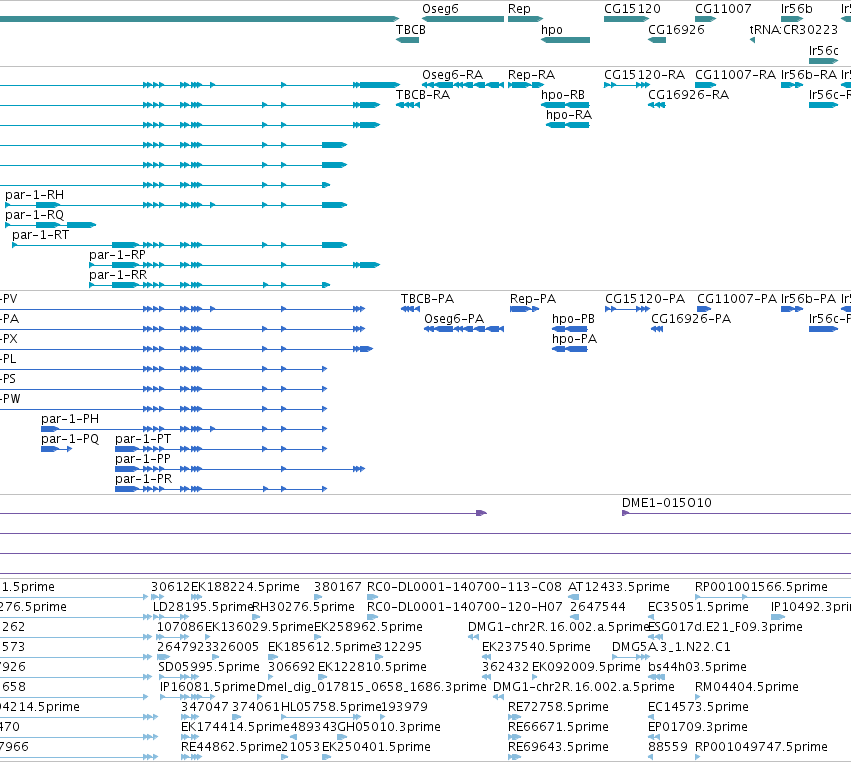Screen dimensions: 851x762
Task: Click the AT12433.5prime EST label
Action: point(619,587)
